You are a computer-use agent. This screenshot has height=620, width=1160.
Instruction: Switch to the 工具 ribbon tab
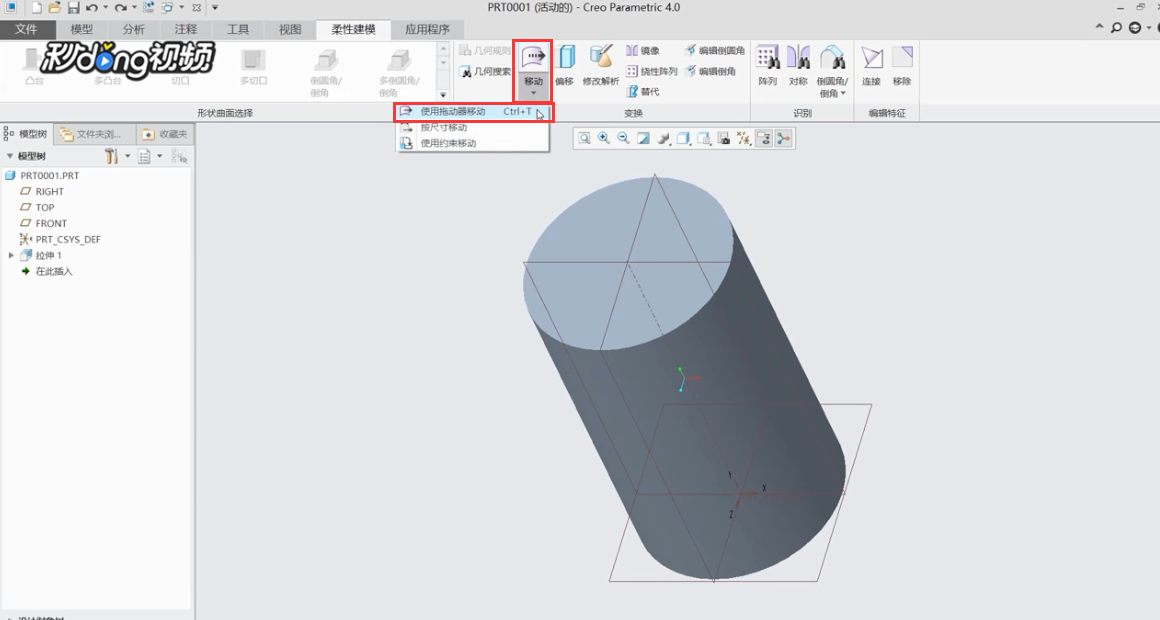[x=238, y=30]
